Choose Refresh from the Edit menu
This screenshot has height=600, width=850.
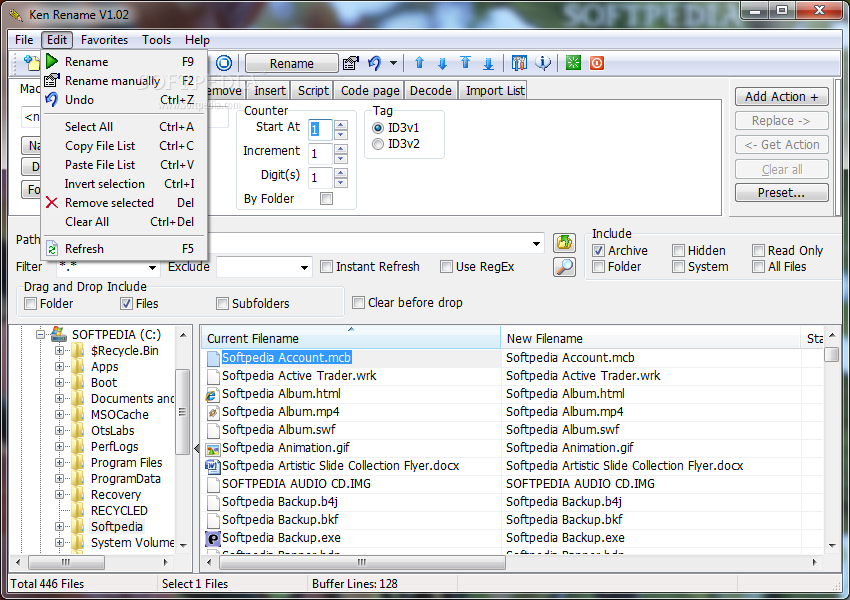point(124,249)
